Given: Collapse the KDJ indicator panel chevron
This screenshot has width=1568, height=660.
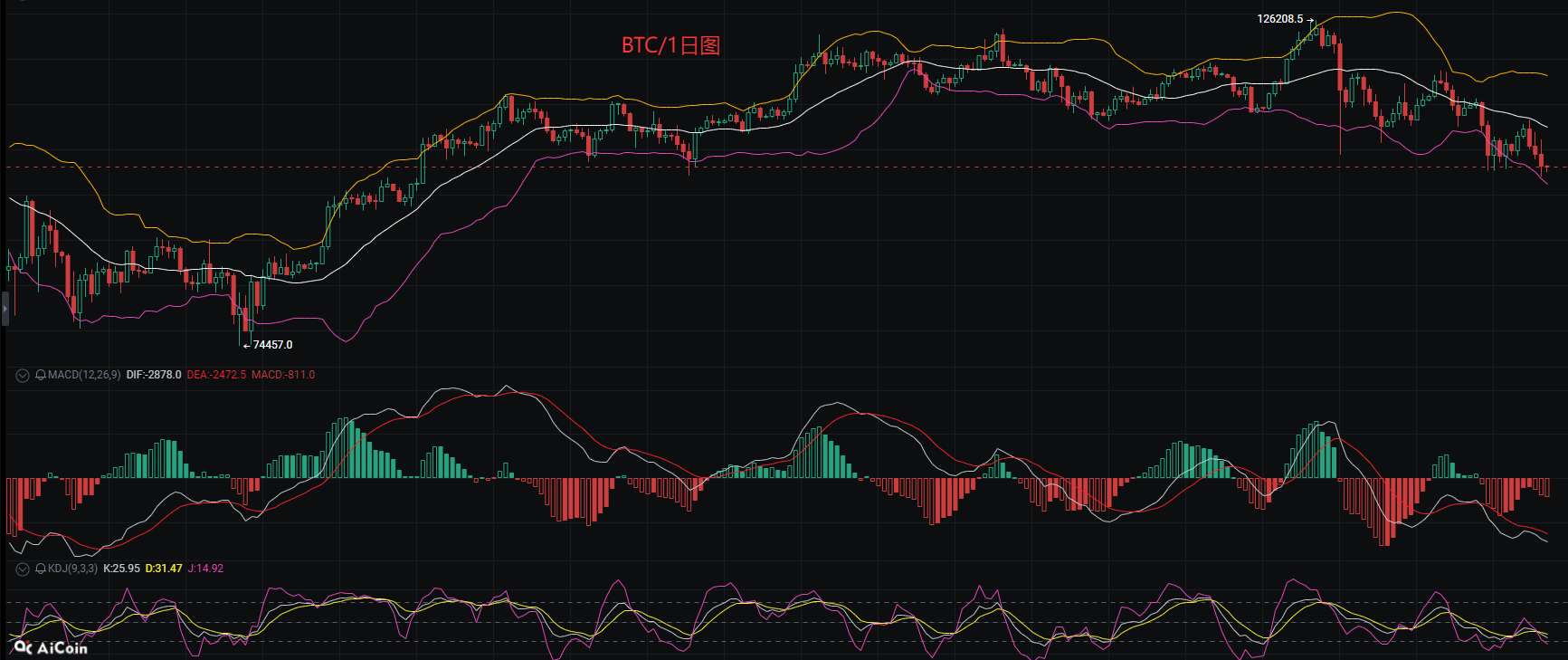Looking at the screenshot, I should click(x=23, y=569).
